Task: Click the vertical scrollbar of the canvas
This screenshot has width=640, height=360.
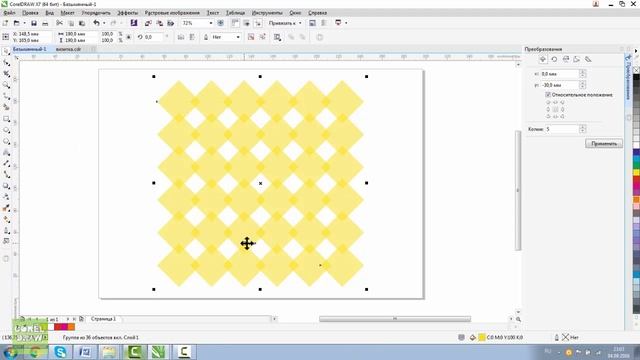Action: coord(518,190)
